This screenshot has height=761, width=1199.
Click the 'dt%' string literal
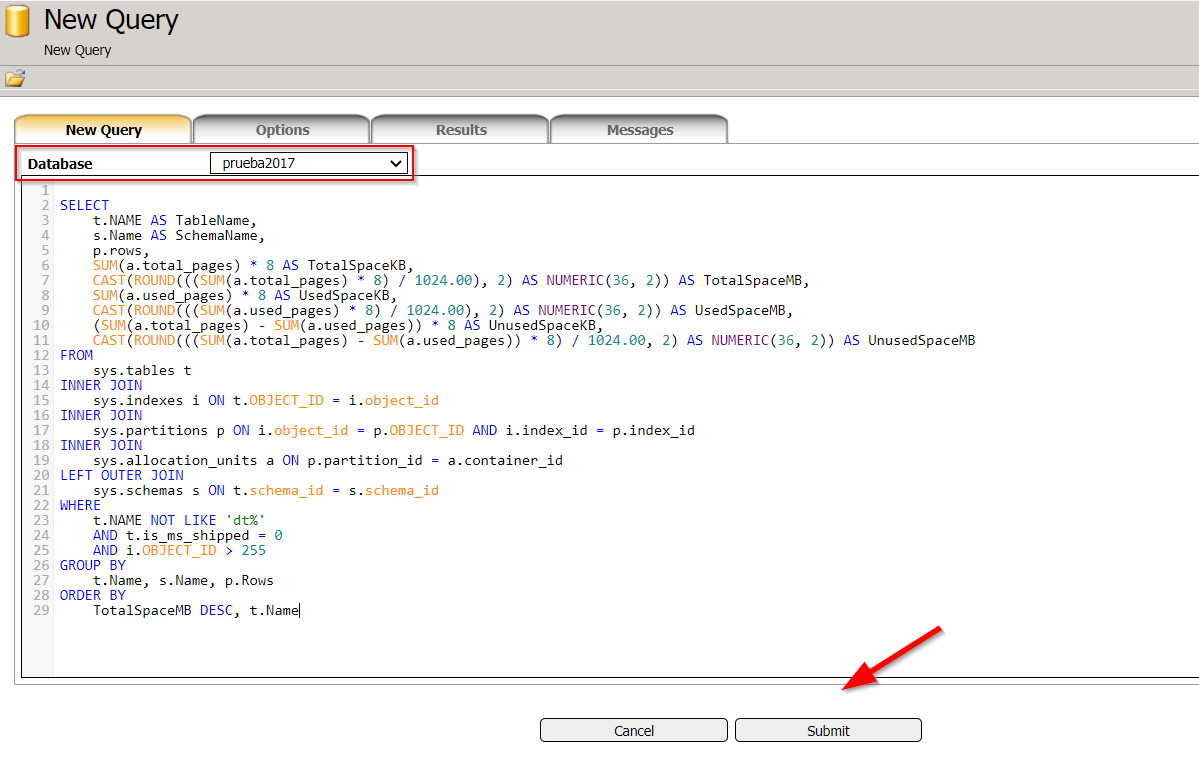pos(245,520)
